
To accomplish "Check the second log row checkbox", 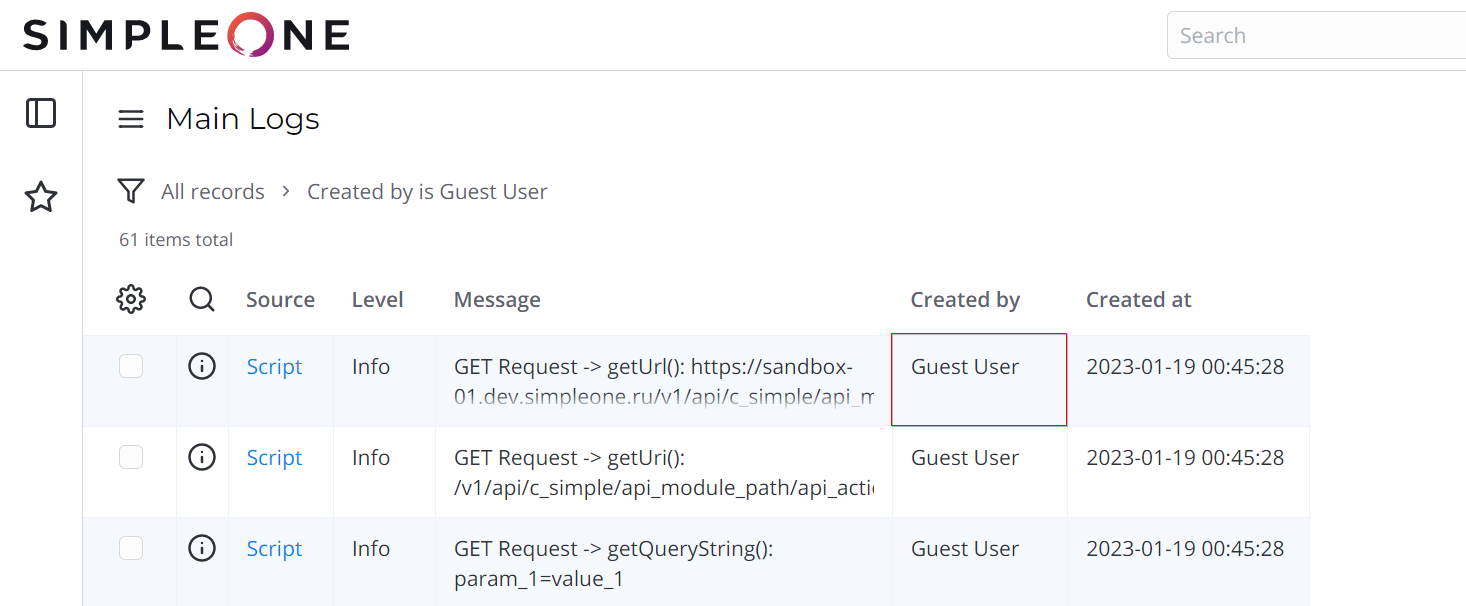I will tap(131, 458).
